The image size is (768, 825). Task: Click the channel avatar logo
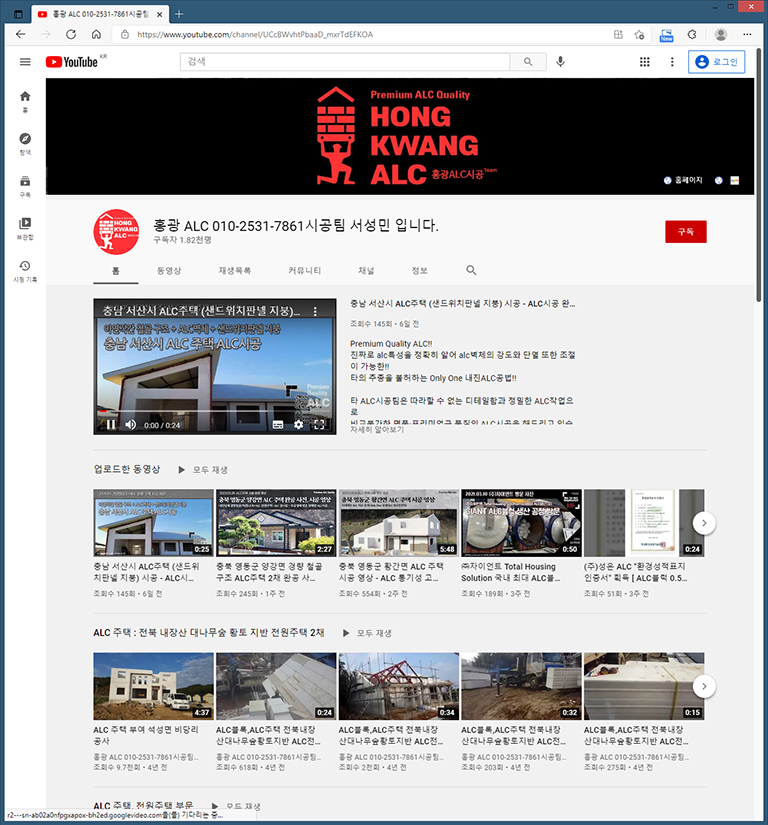(116, 232)
